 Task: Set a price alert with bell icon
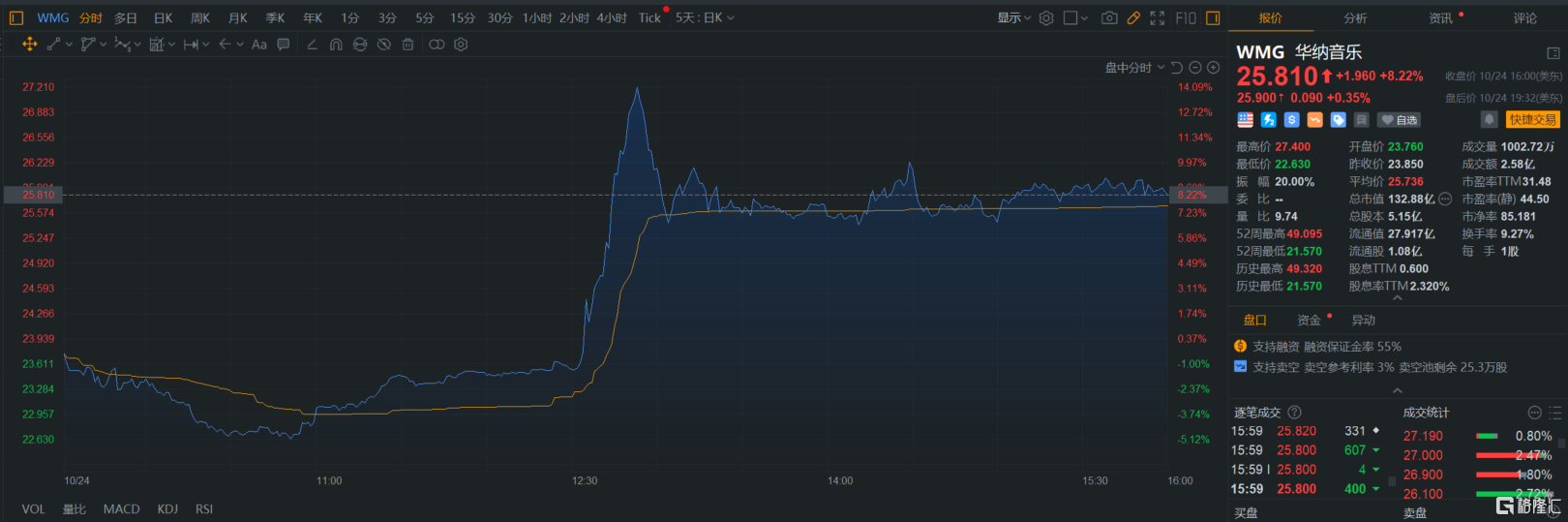pos(1489,119)
